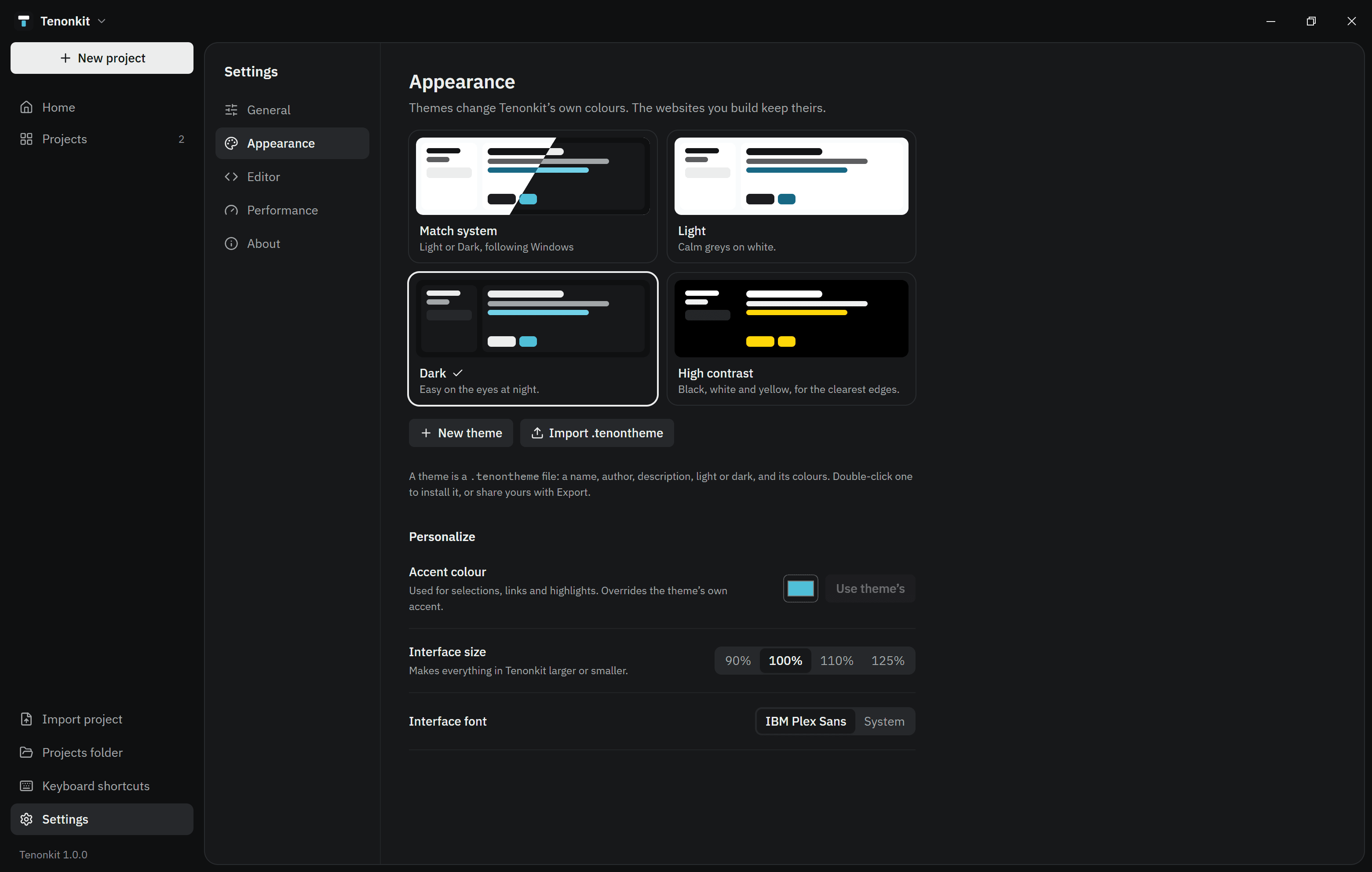1372x872 pixels.
Task: Click the upload icon on Import .tenontheme
Action: coord(537,433)
